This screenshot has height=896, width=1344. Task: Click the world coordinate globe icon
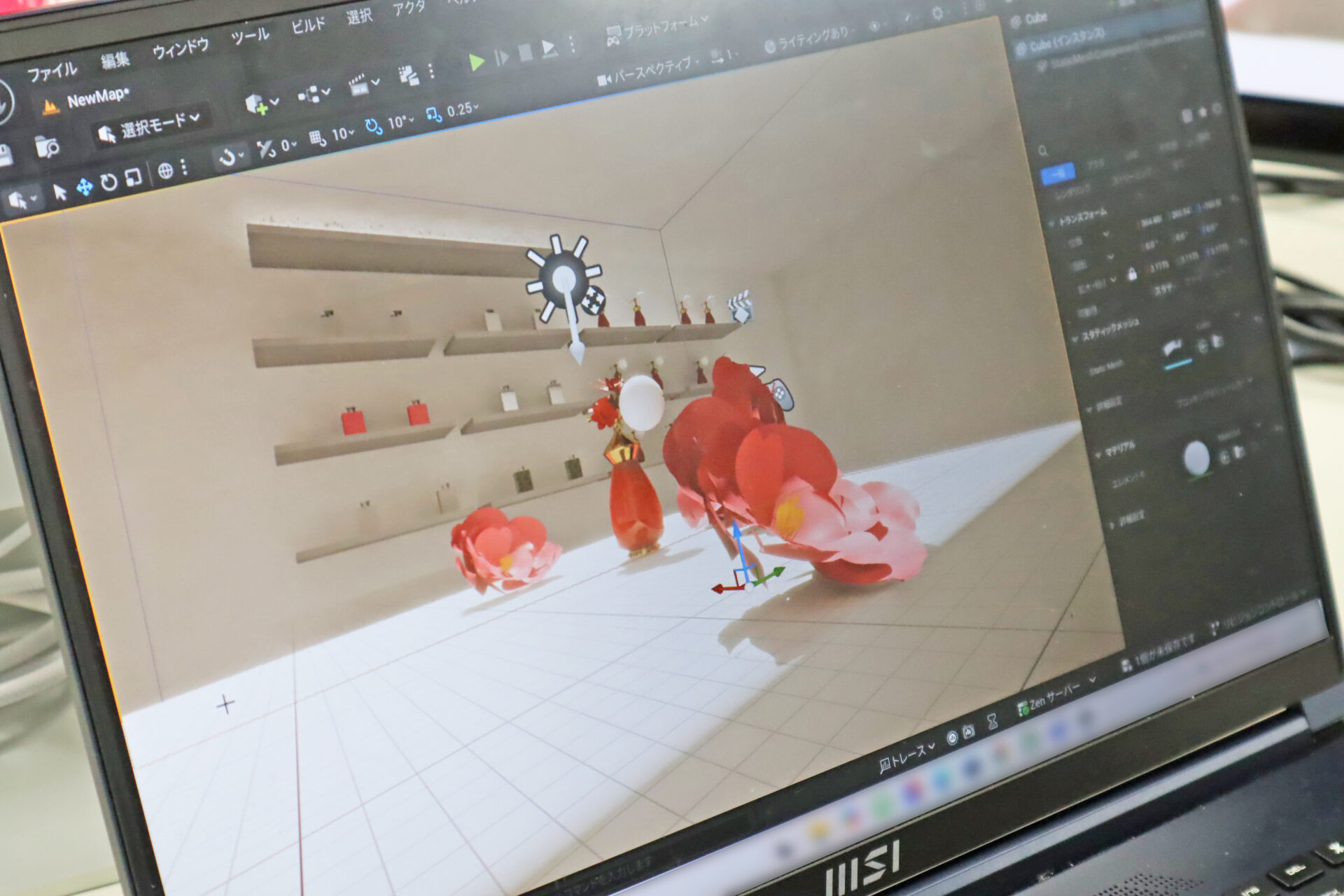pos(165,171)
